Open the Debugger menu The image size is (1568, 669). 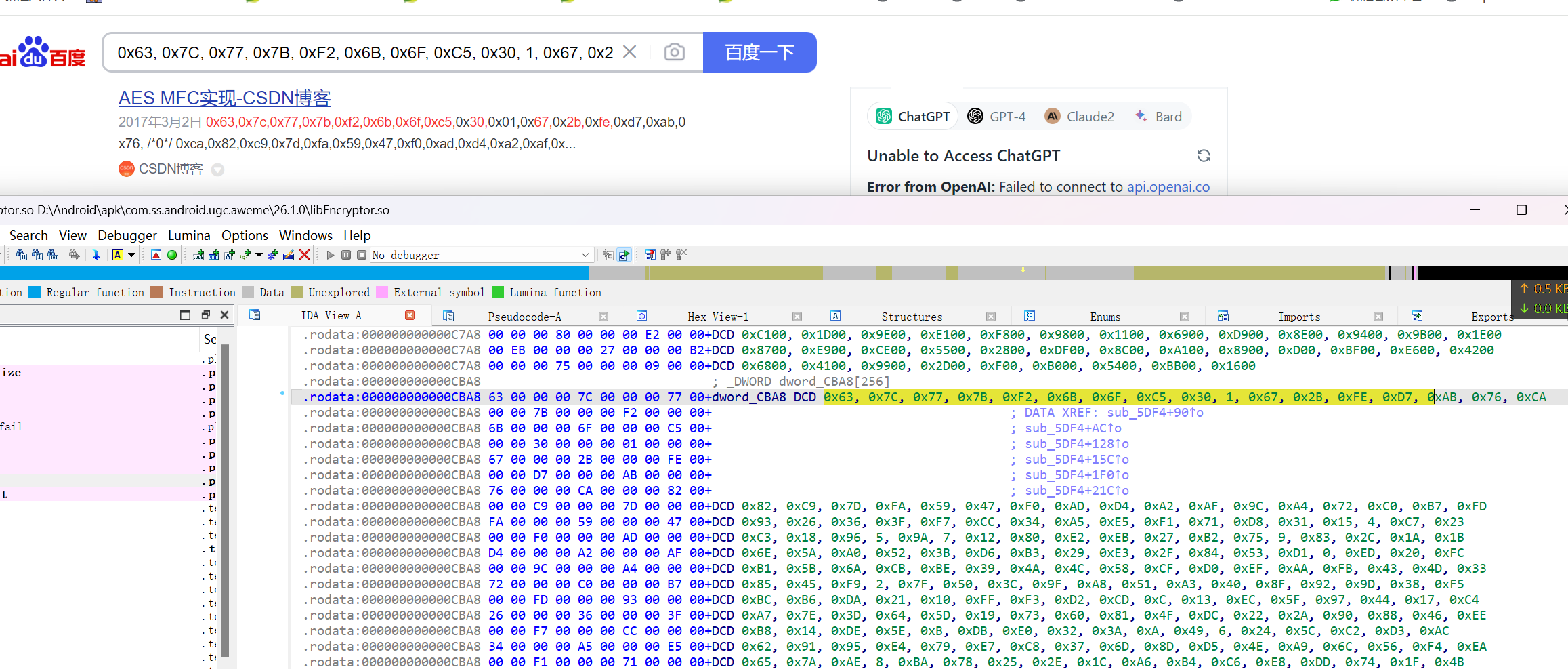[127, 235]
